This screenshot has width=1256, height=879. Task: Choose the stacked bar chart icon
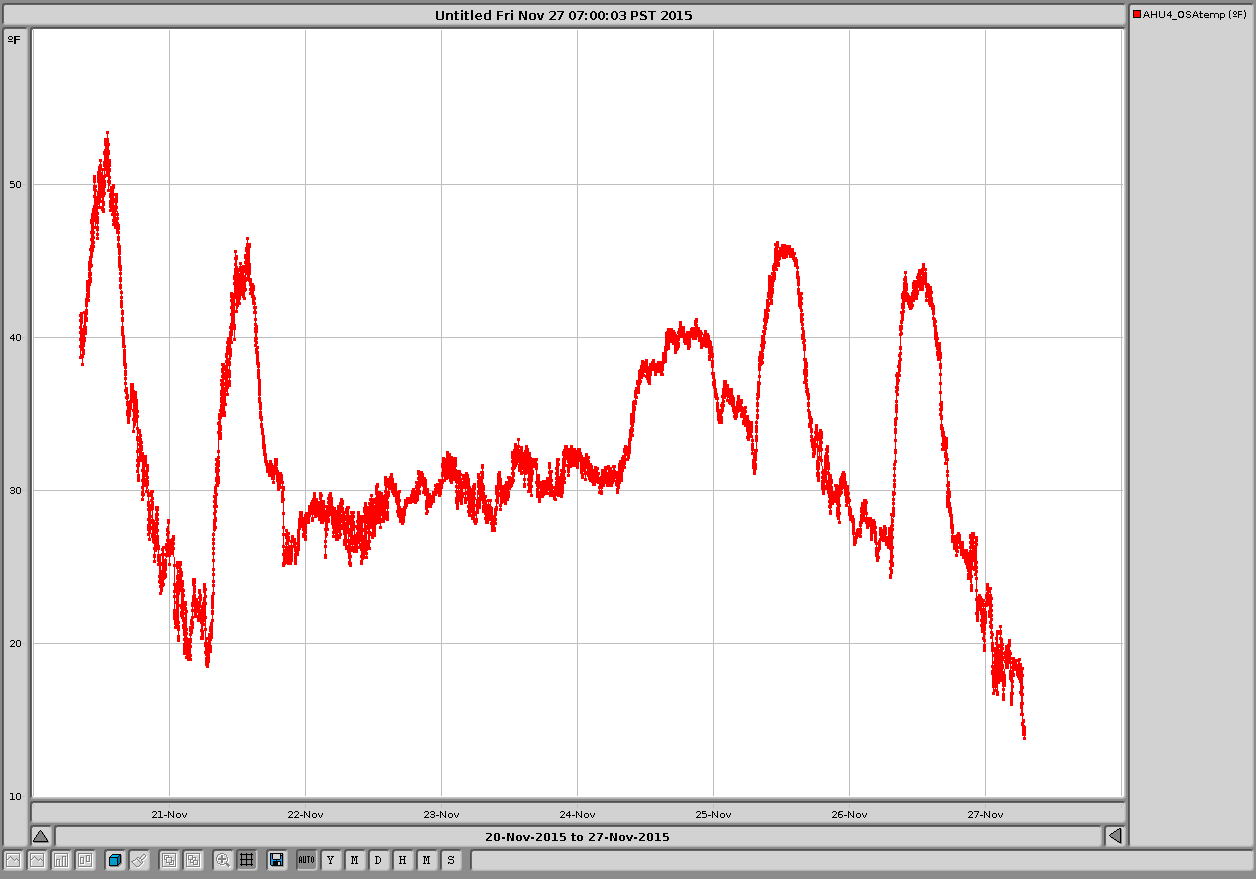coord(85,860)
